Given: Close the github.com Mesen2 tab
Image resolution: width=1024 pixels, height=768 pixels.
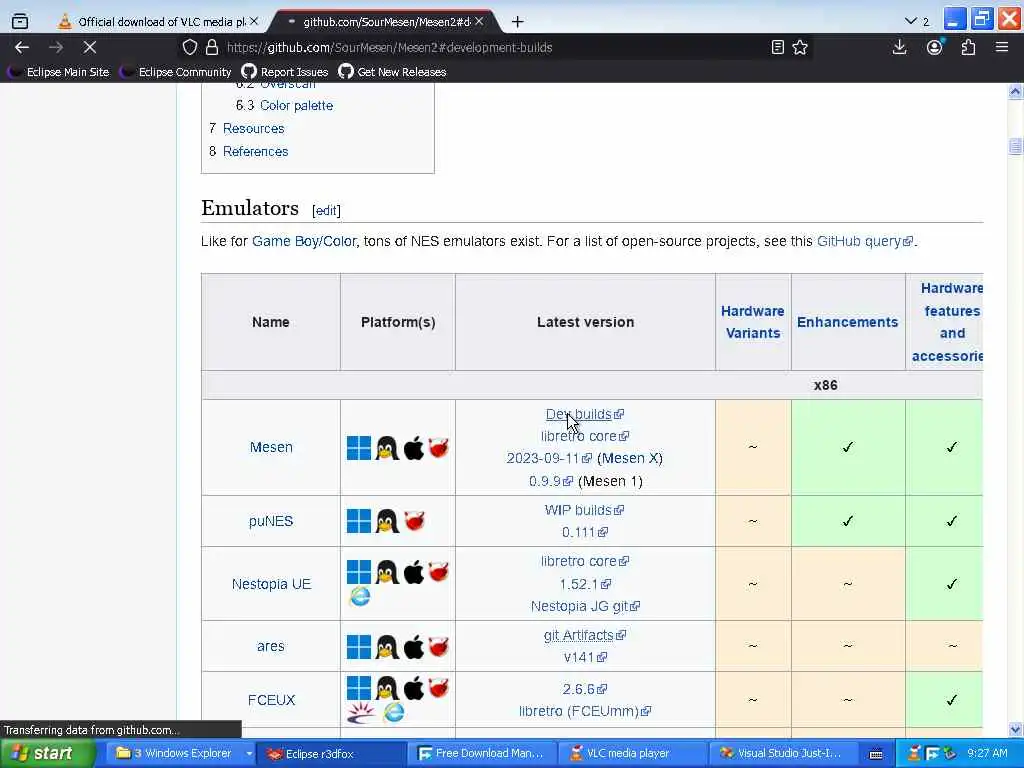Looking at the screenshot, I should click(479, 22).
